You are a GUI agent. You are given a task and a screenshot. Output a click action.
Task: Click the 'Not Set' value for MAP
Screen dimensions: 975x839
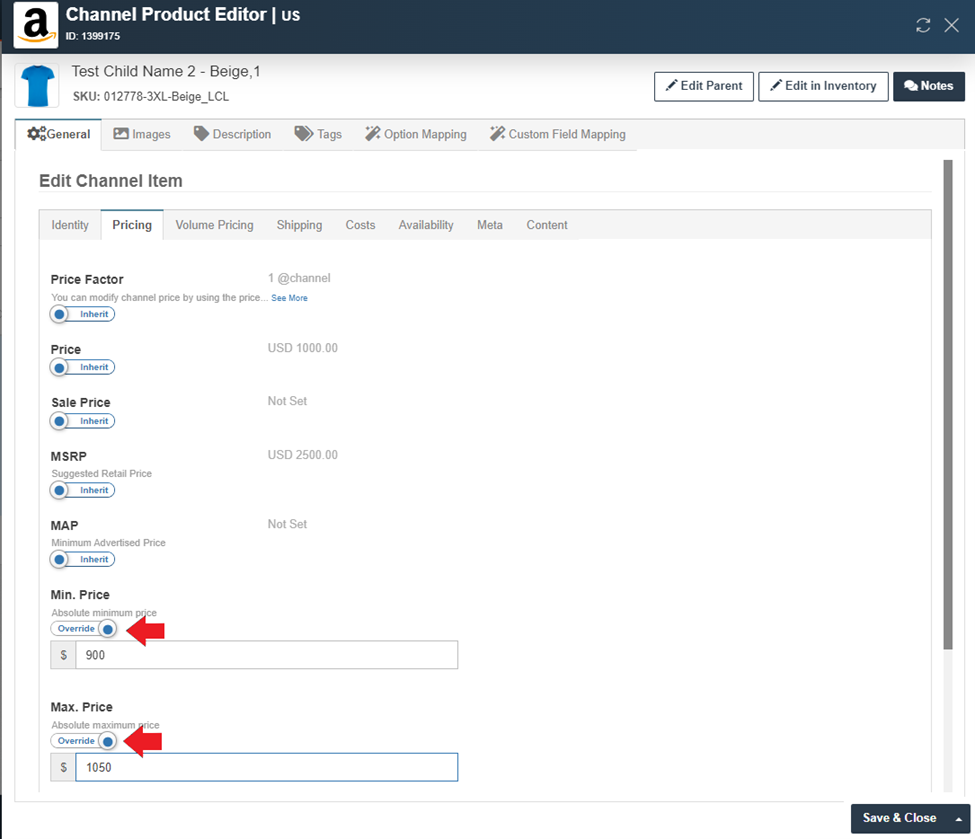click(x=287, y=524)
